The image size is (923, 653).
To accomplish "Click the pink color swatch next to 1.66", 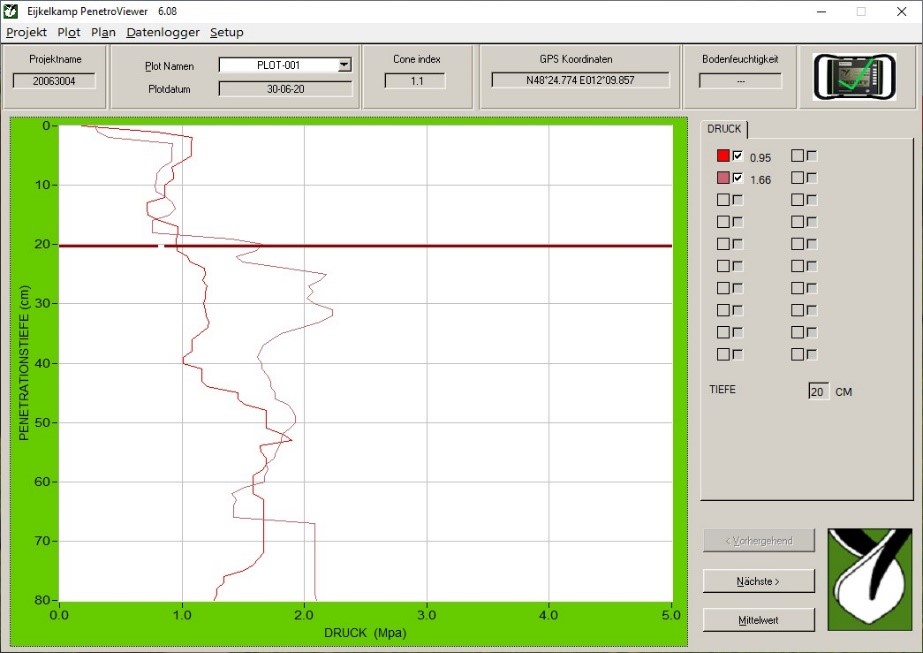I will (x=725, y=178).
